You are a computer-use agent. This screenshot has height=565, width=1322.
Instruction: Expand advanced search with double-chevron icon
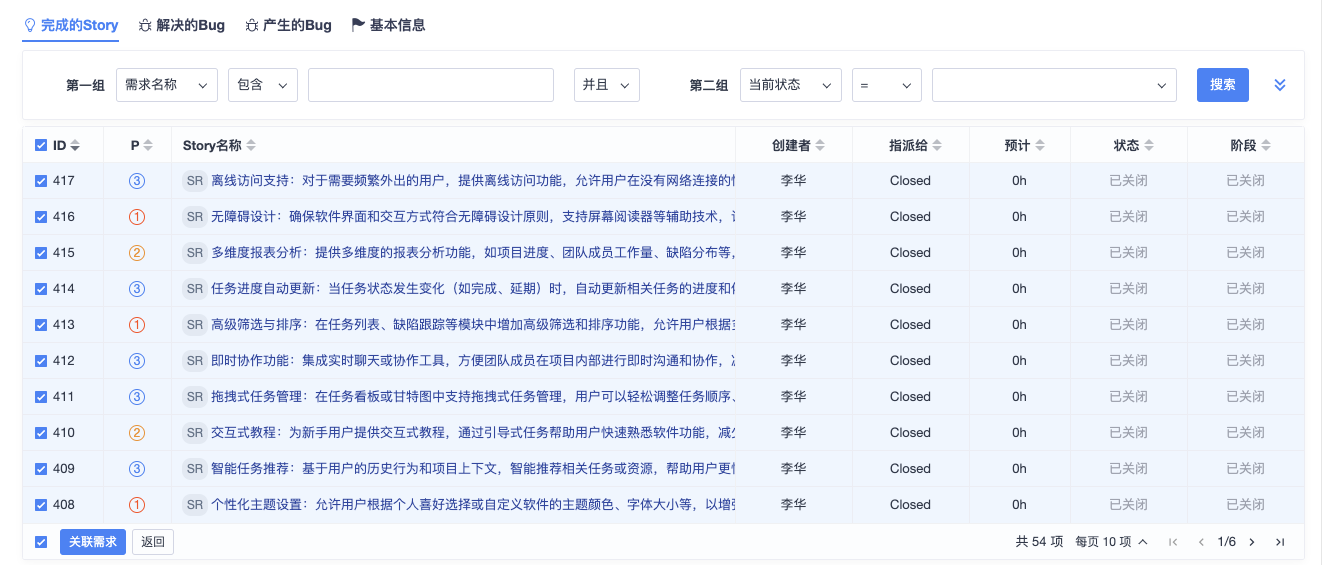(x=1279, y=85)
